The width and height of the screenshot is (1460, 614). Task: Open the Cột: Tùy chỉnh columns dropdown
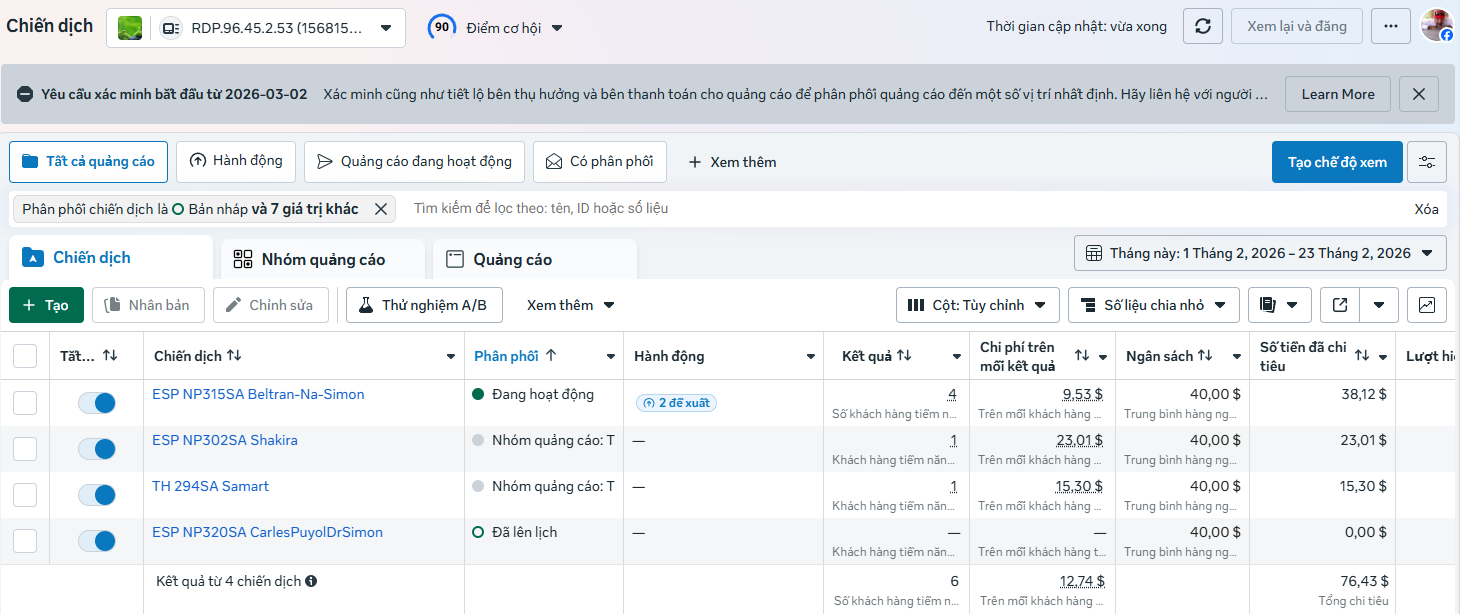[x=978, y=305]
